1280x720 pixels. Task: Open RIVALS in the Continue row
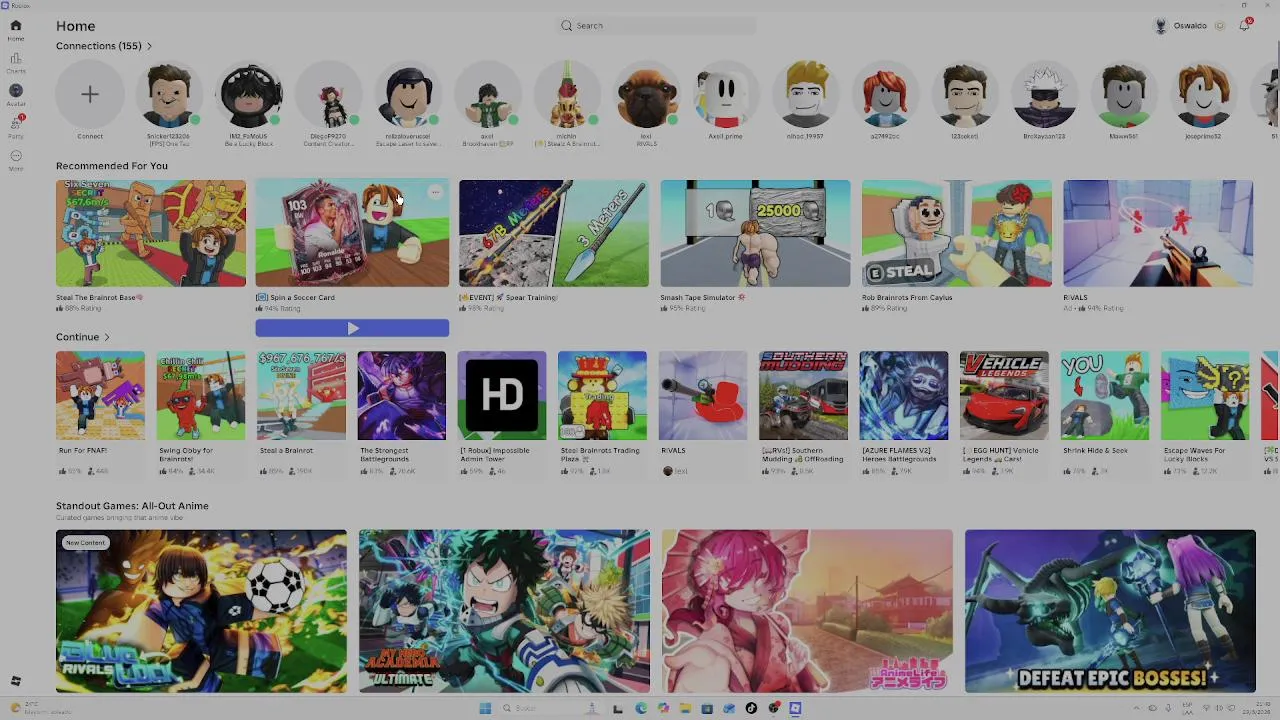(x=703, y=396)
